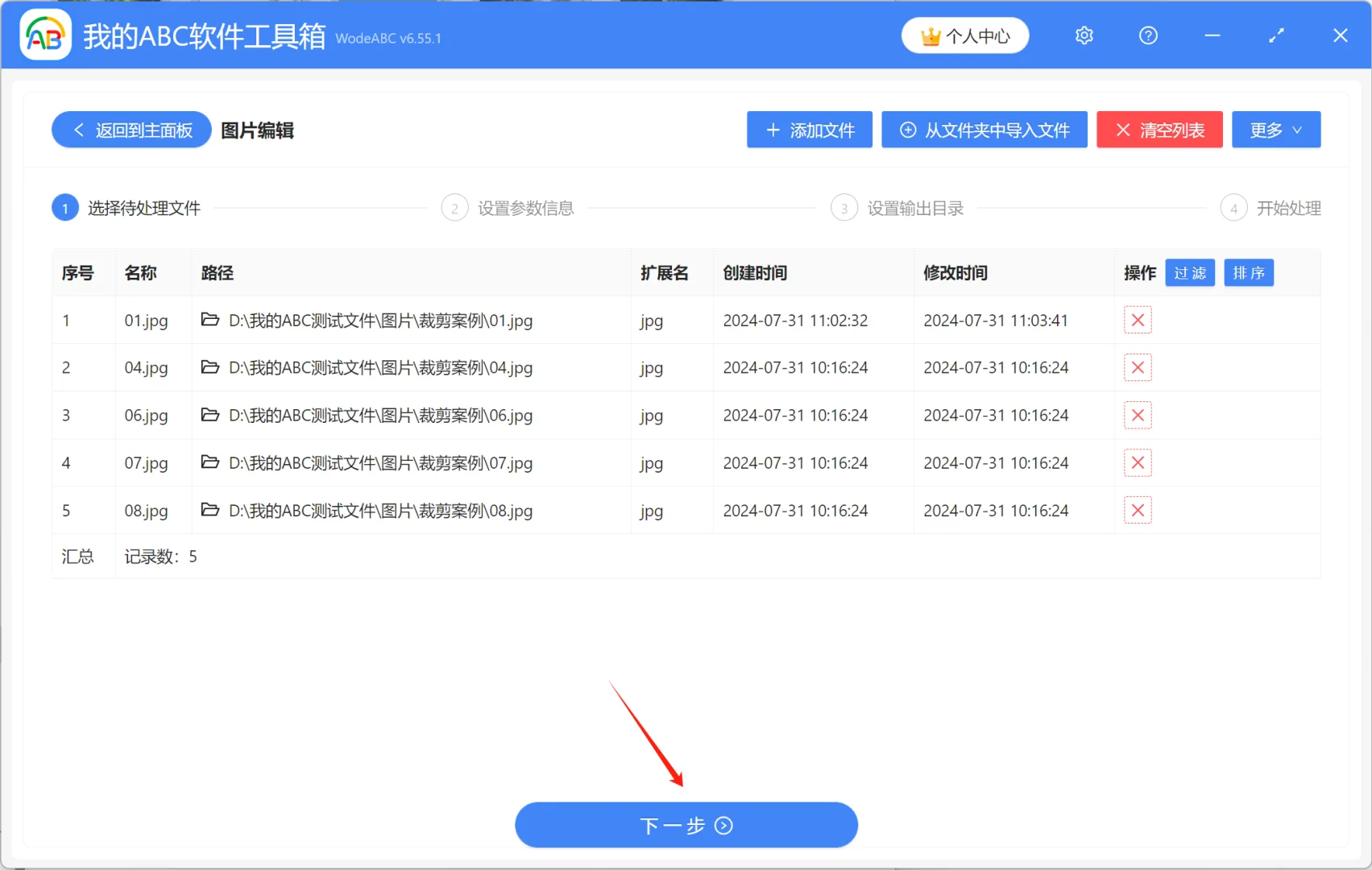Image resolution: width=1372 pixels, height=870 pixels.
Task: Click step 2 设置参数信息
Action: pos(508,207)
